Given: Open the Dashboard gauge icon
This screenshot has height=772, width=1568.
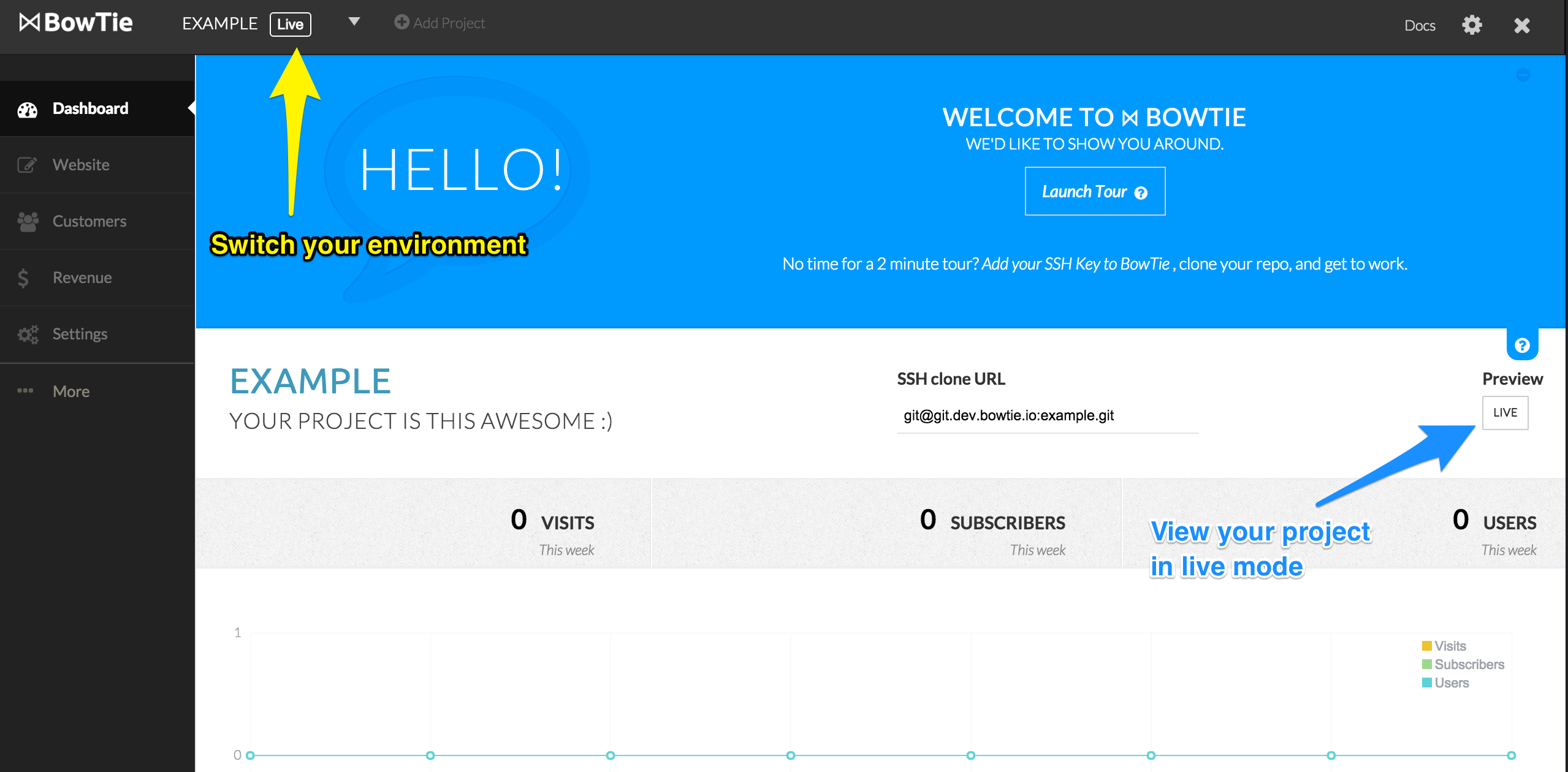Looking at the screenshot, I should 27,110.
